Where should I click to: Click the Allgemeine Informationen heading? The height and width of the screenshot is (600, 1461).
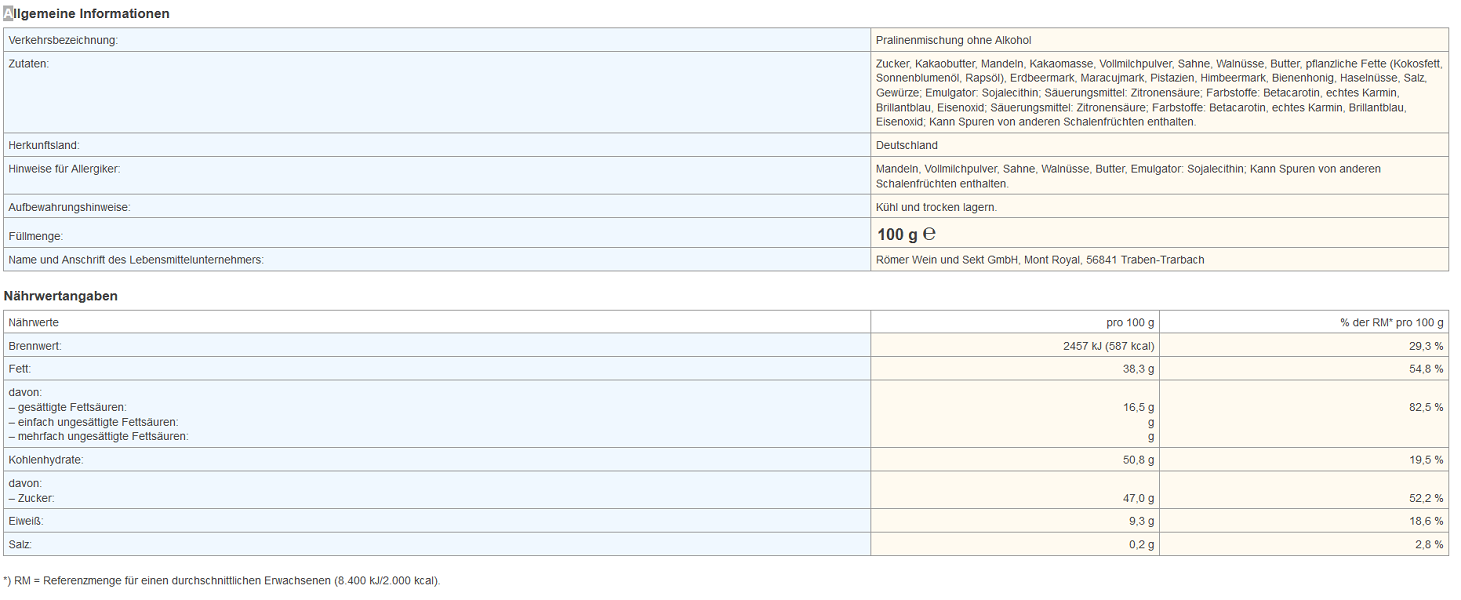pos(87,14)
